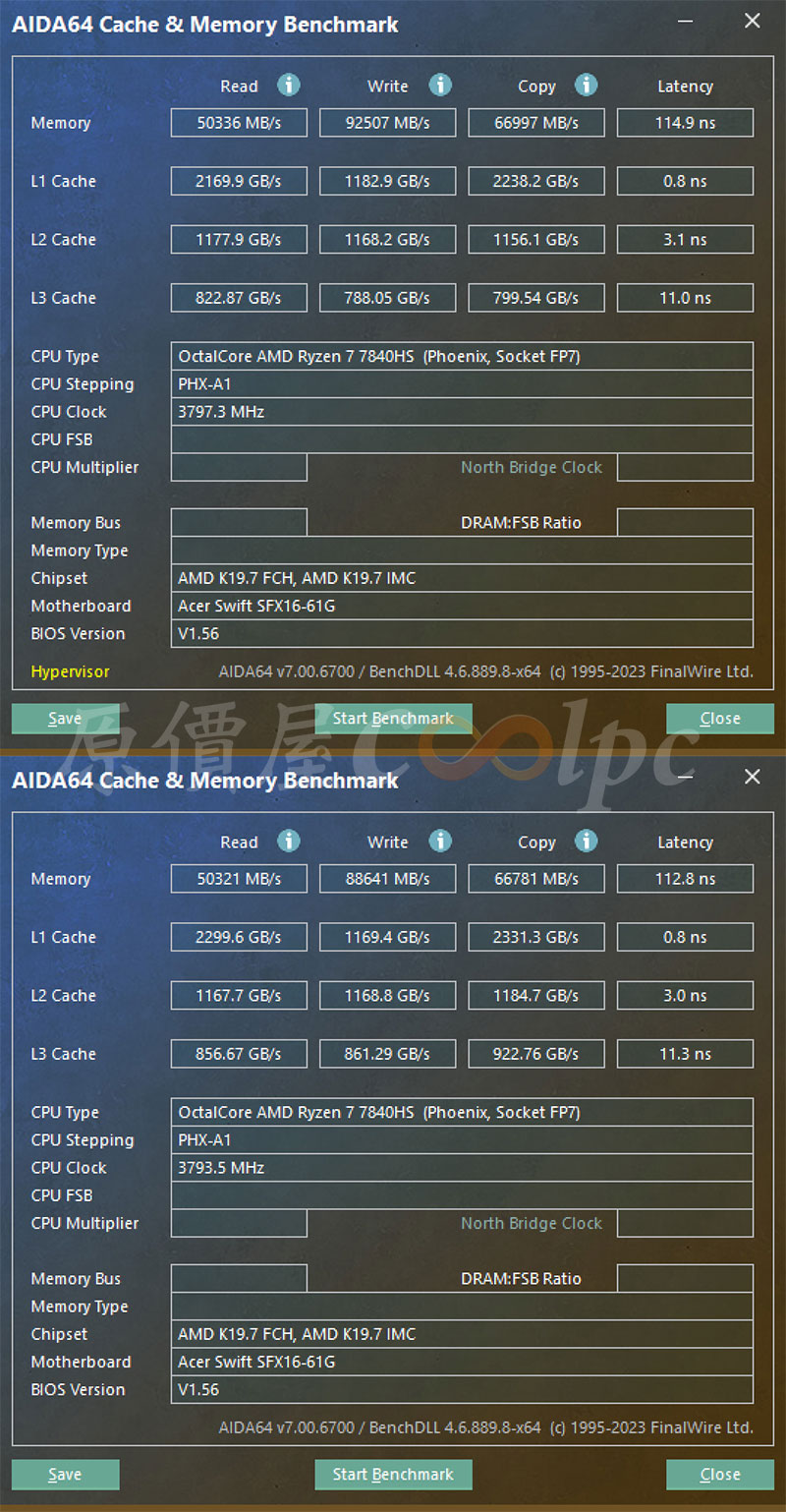Select Memory copy value 66781 MB/s
The image size is (786, 1512).
tap(536, 879)
